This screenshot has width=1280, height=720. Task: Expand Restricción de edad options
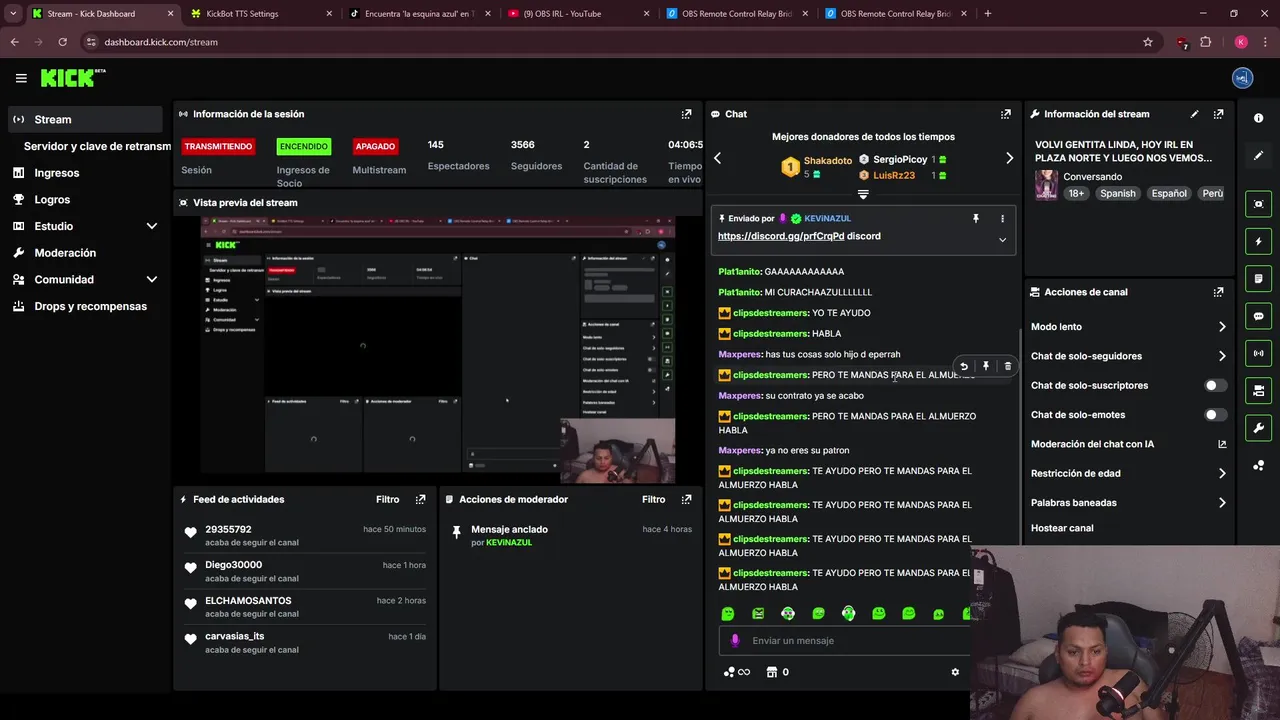pos(1222,473)
